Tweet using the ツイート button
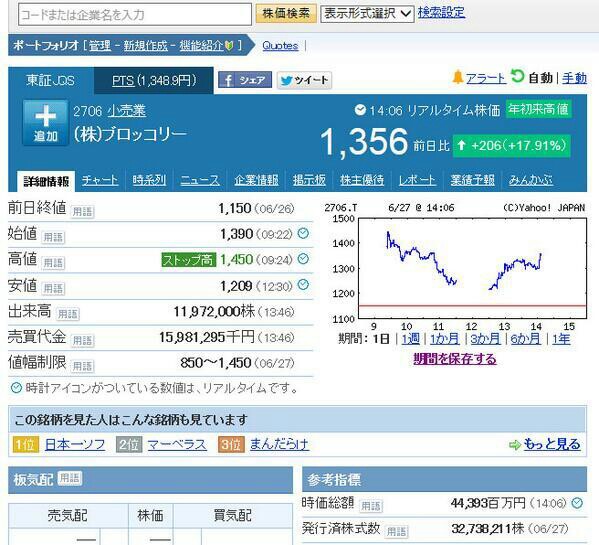This screenshot has width=599, height=545. click(x=304, y=80)
